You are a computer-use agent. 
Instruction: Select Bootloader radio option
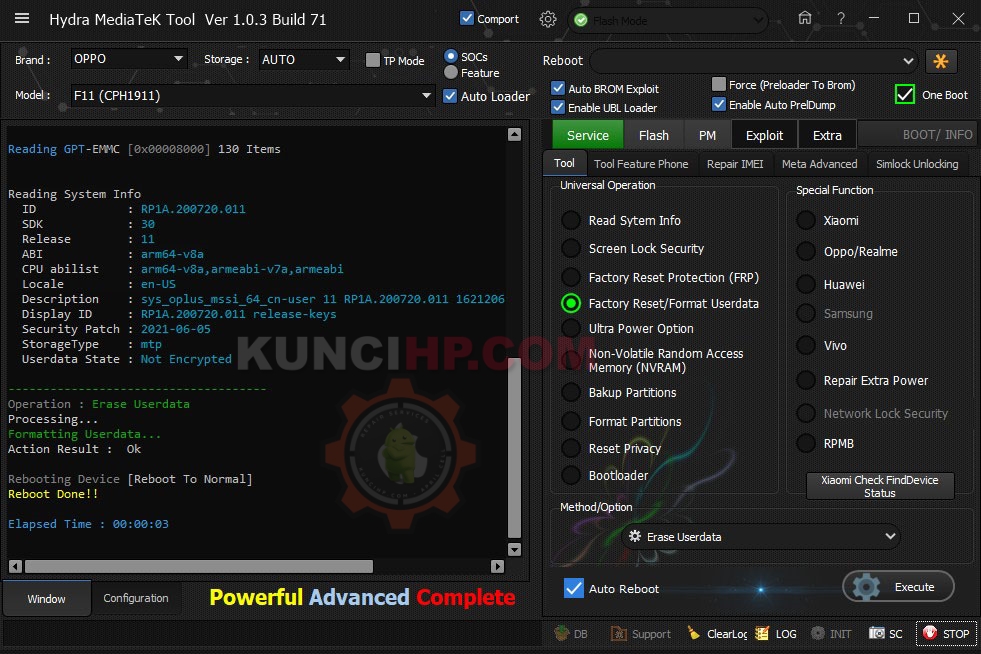571,475
